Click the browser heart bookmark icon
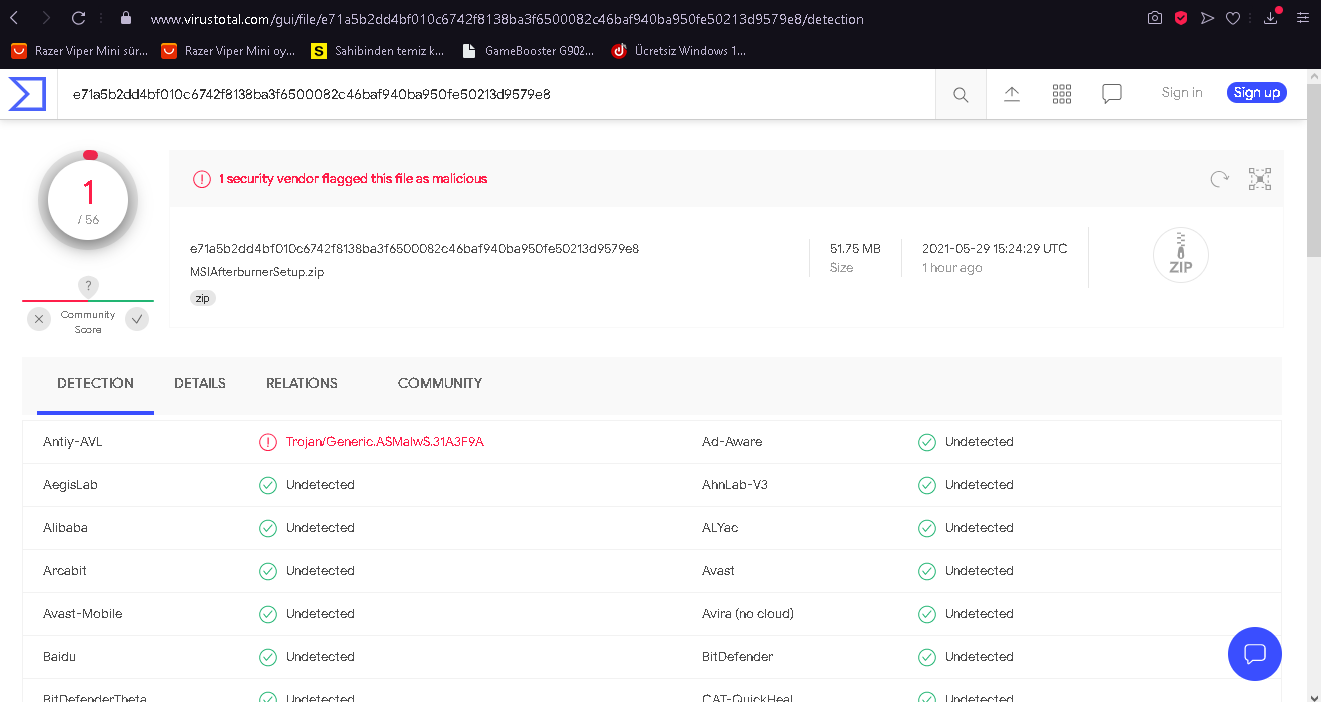1321x702 pixels. click(x=1233, y=18)
